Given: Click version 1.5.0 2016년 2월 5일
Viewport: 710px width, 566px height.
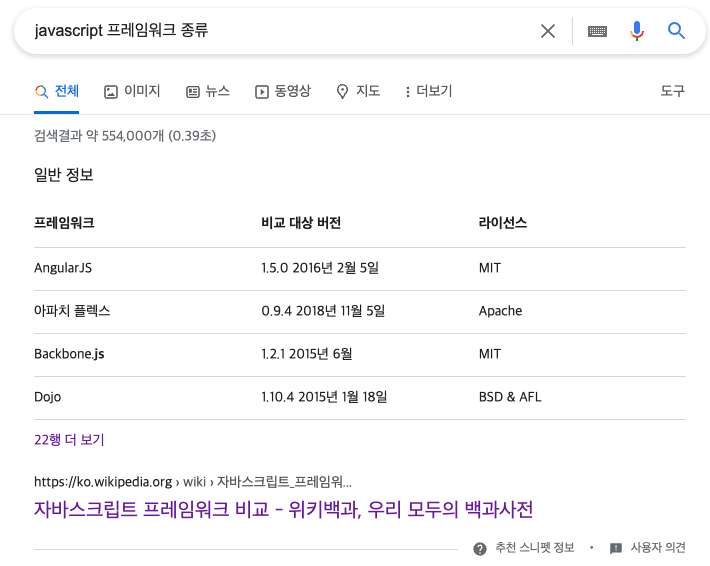Looking at the screenshot, I should pos(320,268).
